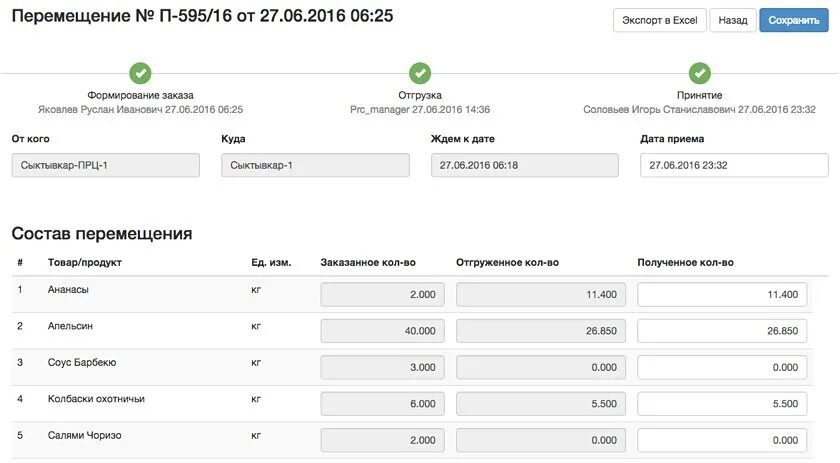Image resolution: width=840 pixels, height=463 pixels.
Task: Click the Товар/продукт column header
Action: tap(85, 263)
